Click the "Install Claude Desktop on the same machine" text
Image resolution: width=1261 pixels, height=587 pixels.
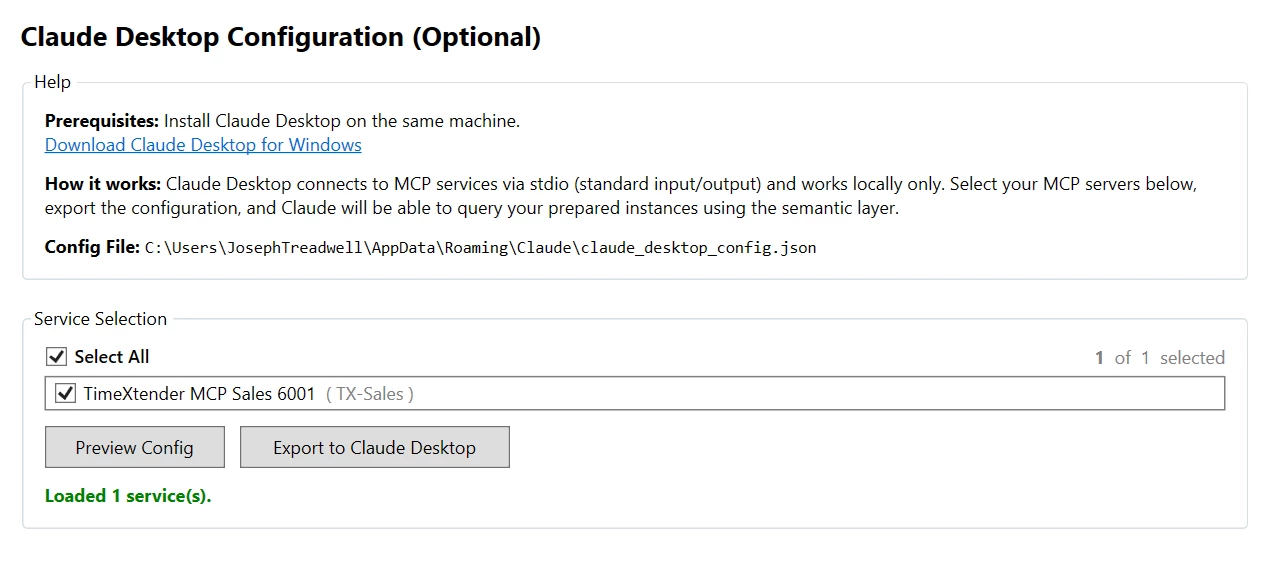(x=342, y=121)
